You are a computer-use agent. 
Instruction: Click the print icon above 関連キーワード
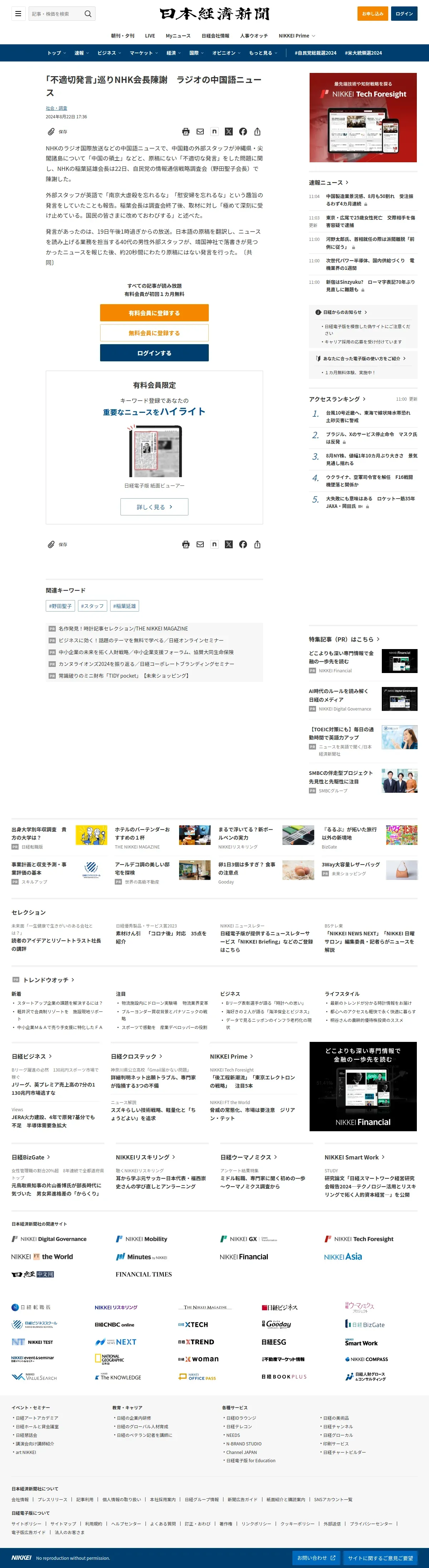(186, 544)
